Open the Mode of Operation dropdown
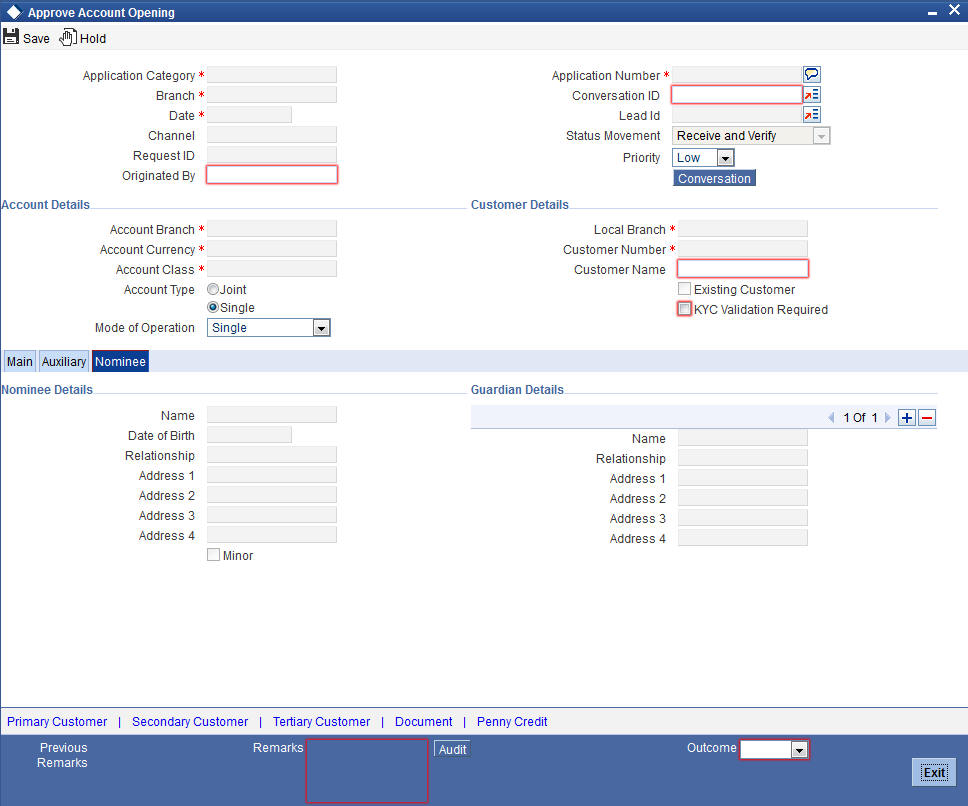 (x=321, y=328)
